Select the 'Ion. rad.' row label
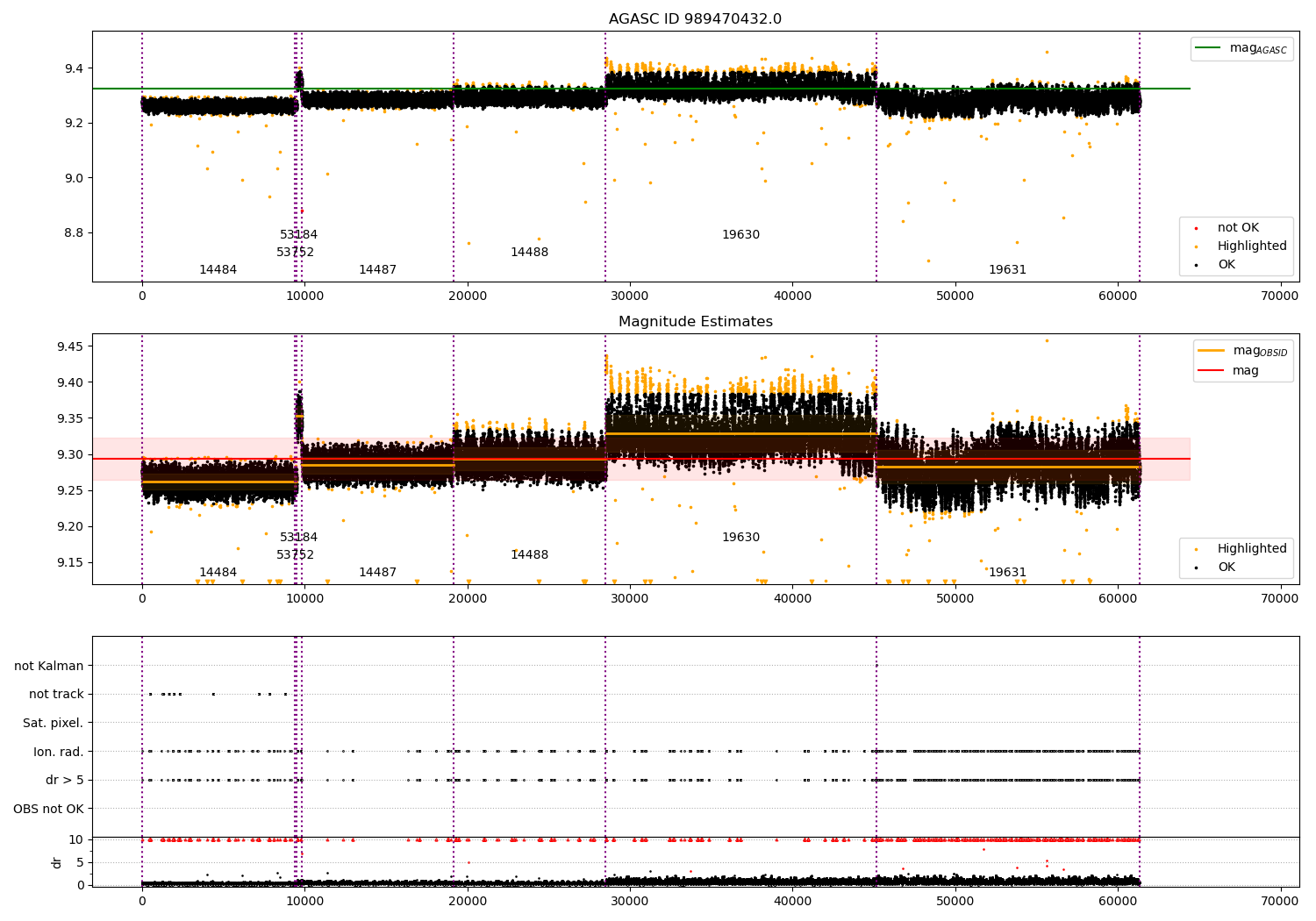The image size is (1316, 921). (59, 752)
